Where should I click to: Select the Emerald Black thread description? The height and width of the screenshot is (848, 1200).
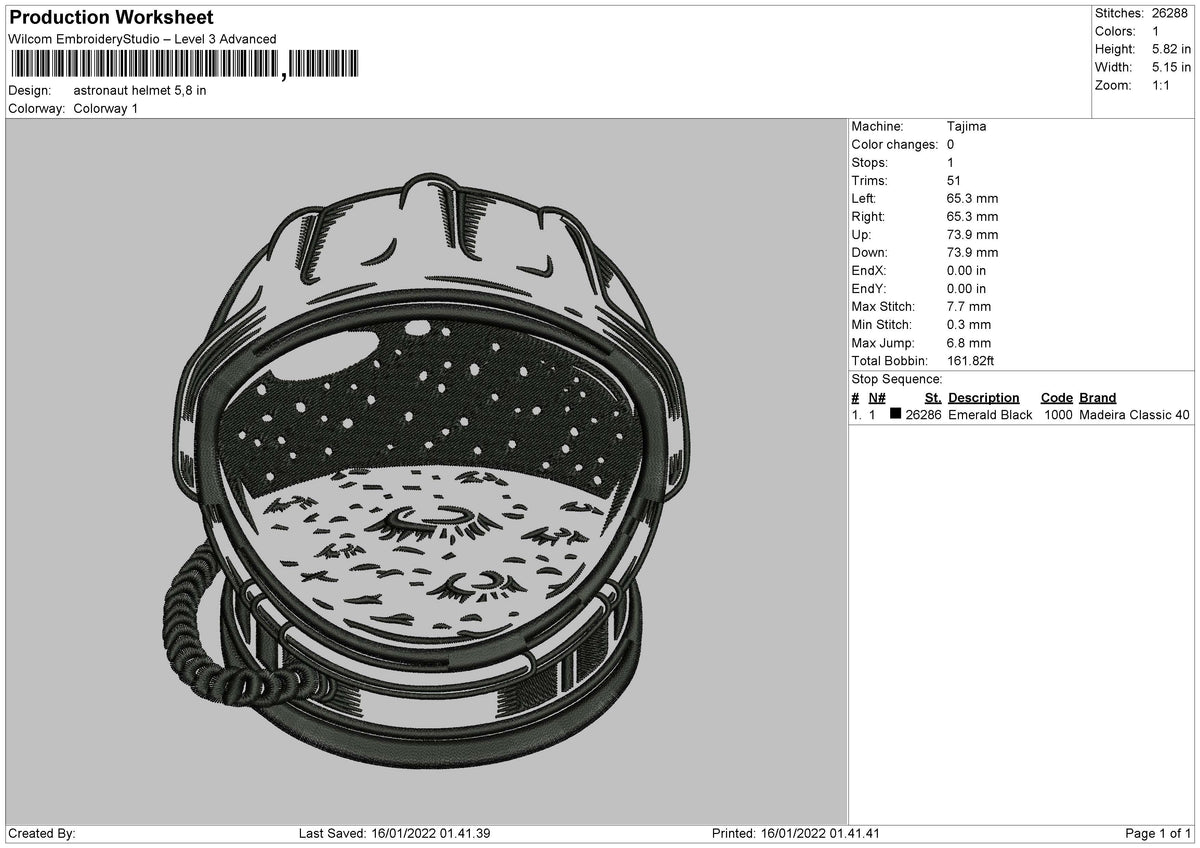tap(990, 415)
